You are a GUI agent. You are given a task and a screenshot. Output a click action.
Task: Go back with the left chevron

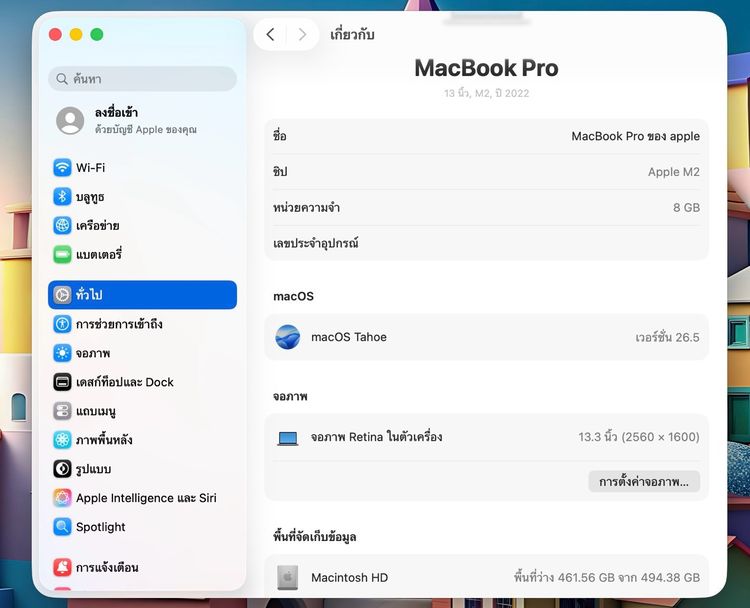tap(270, 34)
